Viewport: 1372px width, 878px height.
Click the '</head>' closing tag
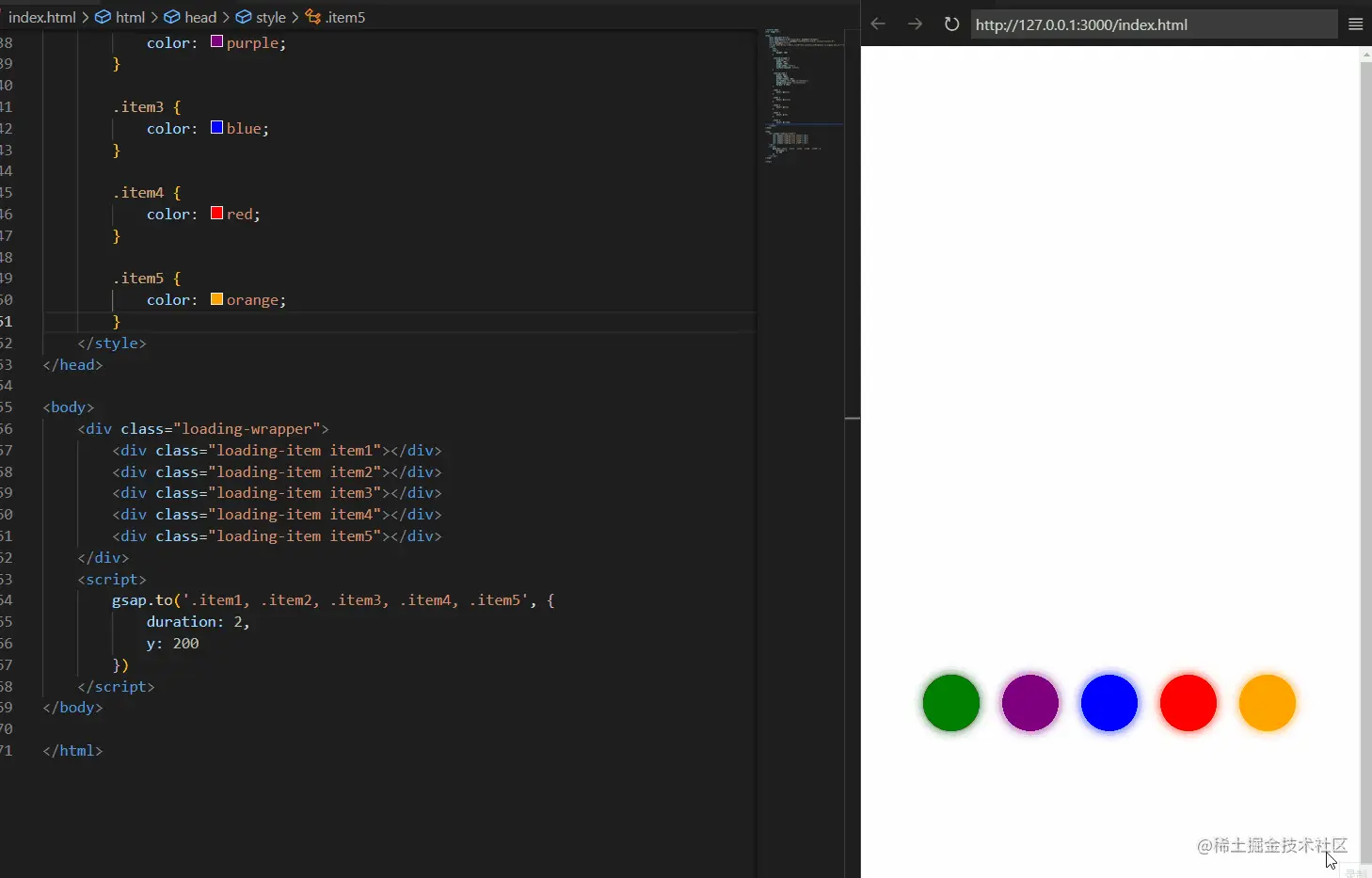pos(72,365)
